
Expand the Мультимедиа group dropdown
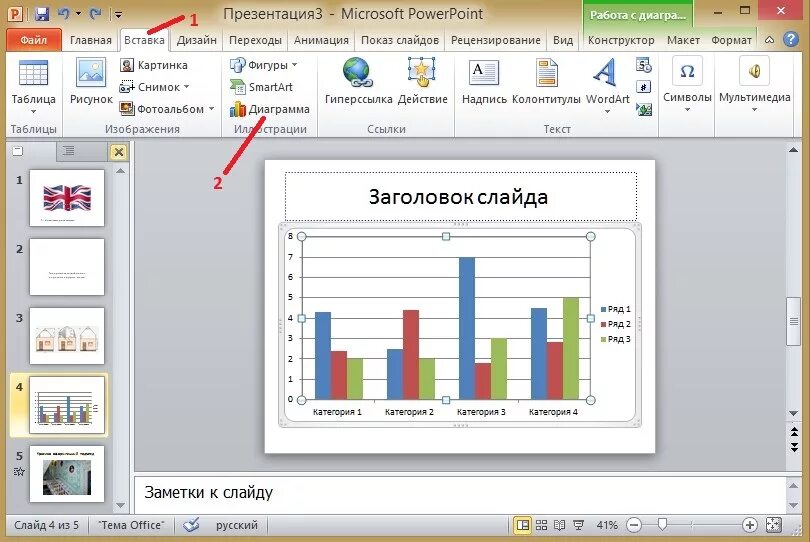[754, 110]
